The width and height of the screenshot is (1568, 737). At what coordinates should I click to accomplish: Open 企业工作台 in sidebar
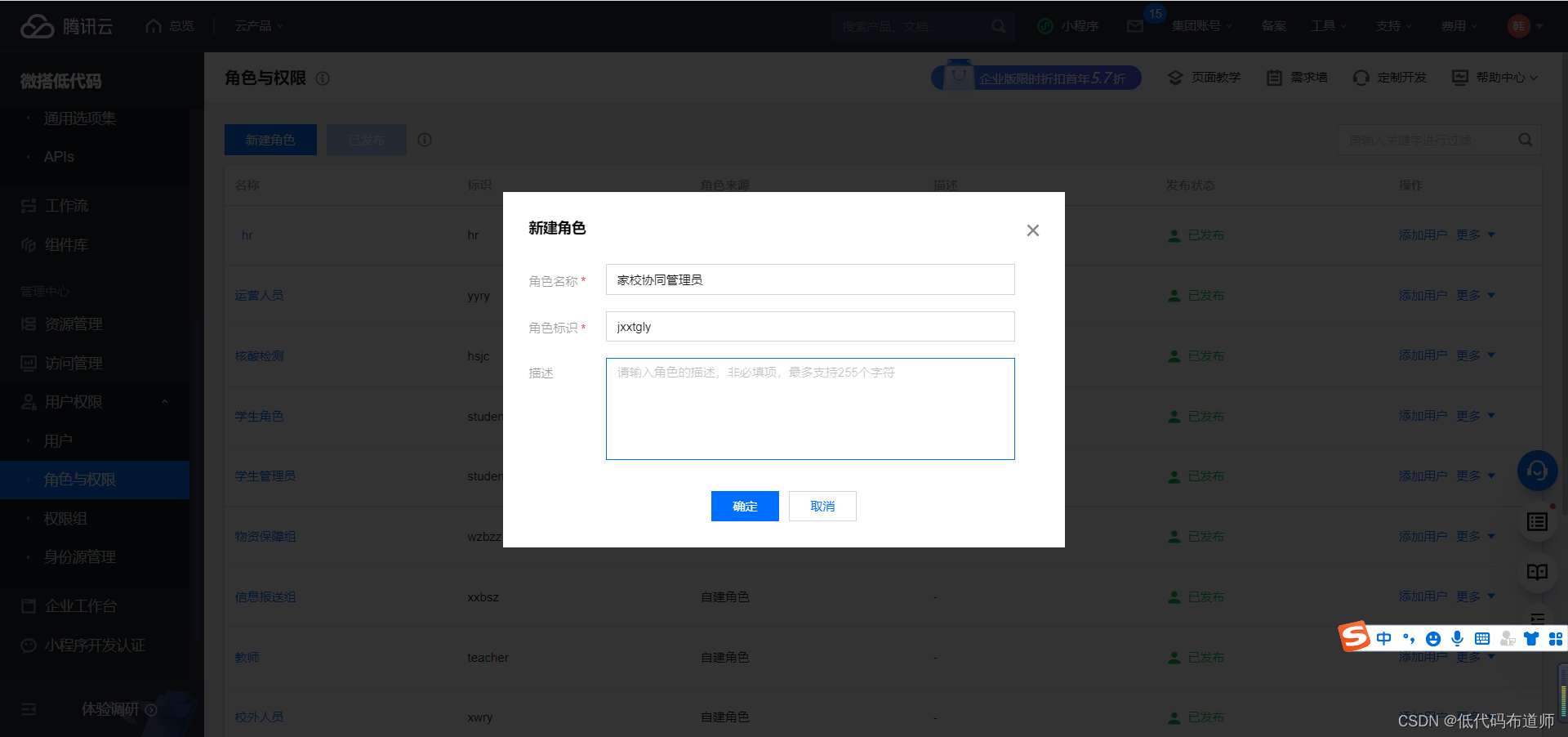pyautogui.click(x=80, y=606)
